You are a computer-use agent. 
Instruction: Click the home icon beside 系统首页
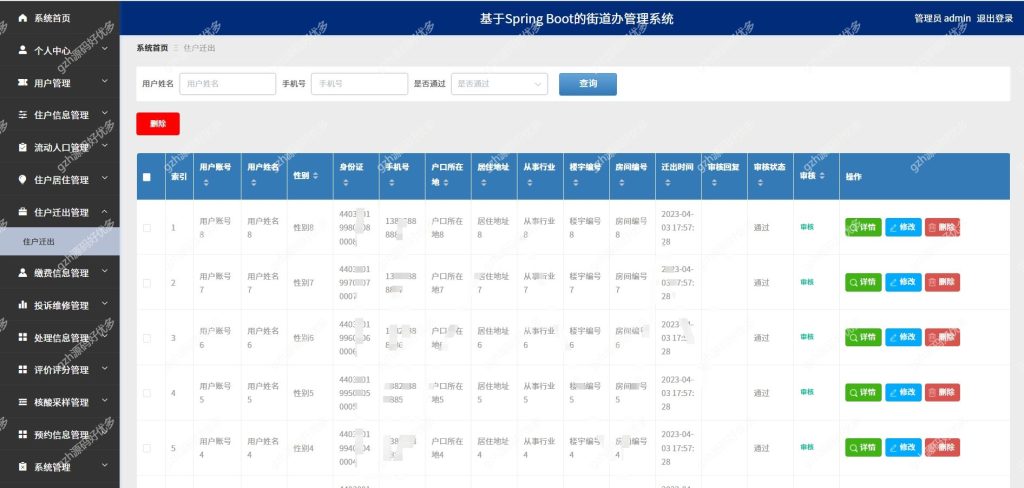click(23, 18)
